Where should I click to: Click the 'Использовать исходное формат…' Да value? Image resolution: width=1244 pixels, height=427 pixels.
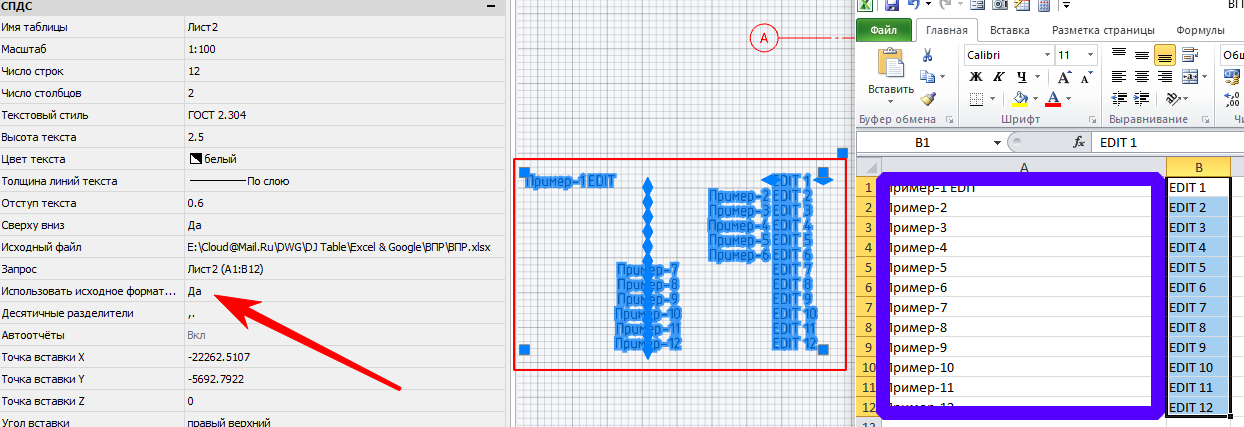196,291
